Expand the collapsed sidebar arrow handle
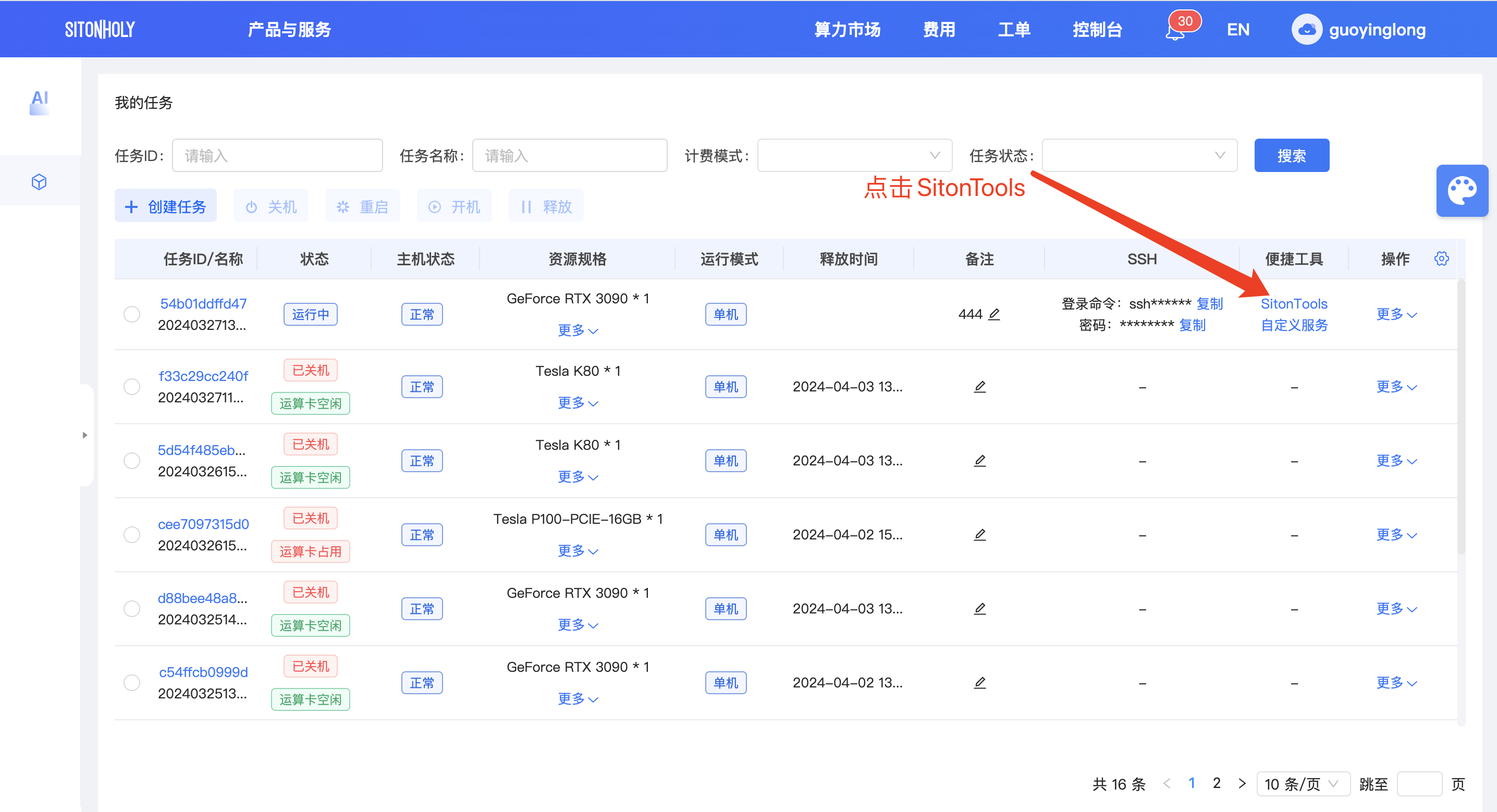The height and width of the screenshot is (812, 1497). coord(85,435)
